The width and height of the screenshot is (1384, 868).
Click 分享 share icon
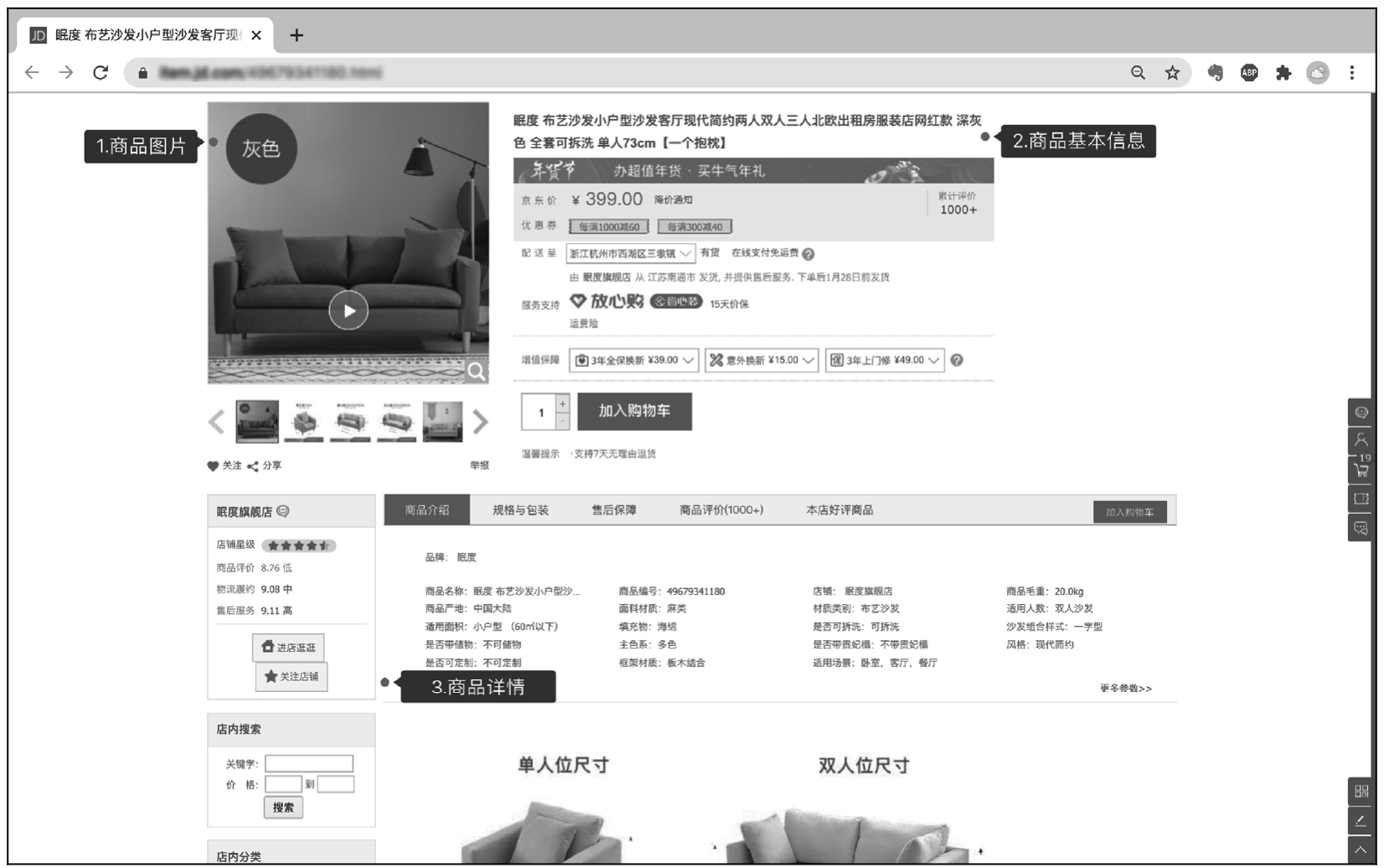264,466
